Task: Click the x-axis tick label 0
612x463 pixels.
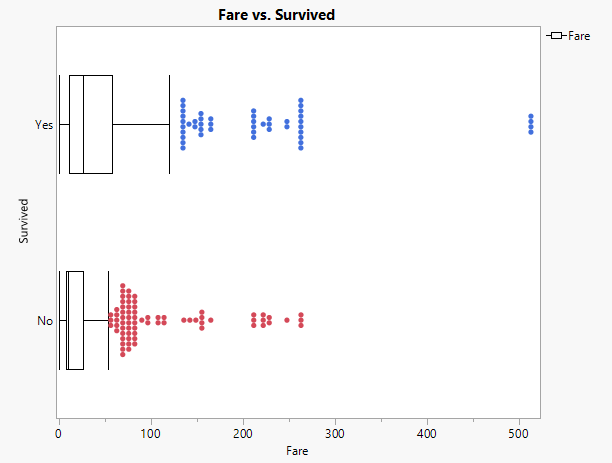Action: (x=59, y=434)
